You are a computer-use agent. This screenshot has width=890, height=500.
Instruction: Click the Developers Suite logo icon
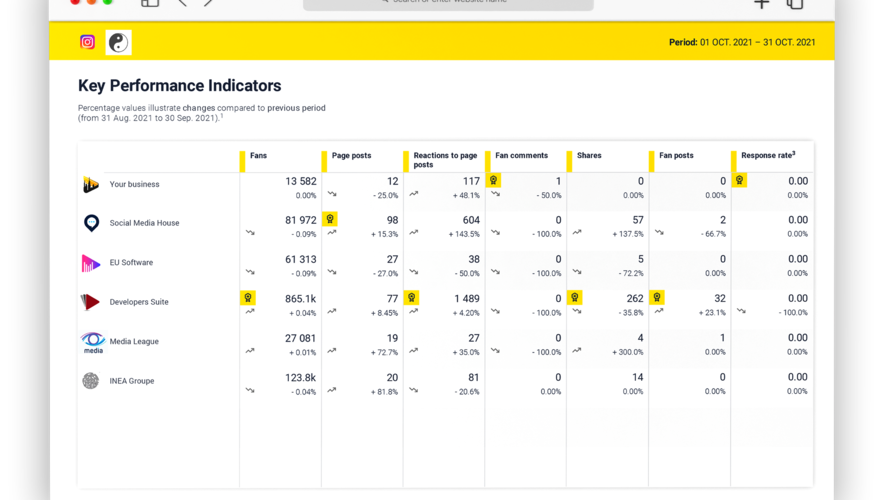click(x=90, y=302)
